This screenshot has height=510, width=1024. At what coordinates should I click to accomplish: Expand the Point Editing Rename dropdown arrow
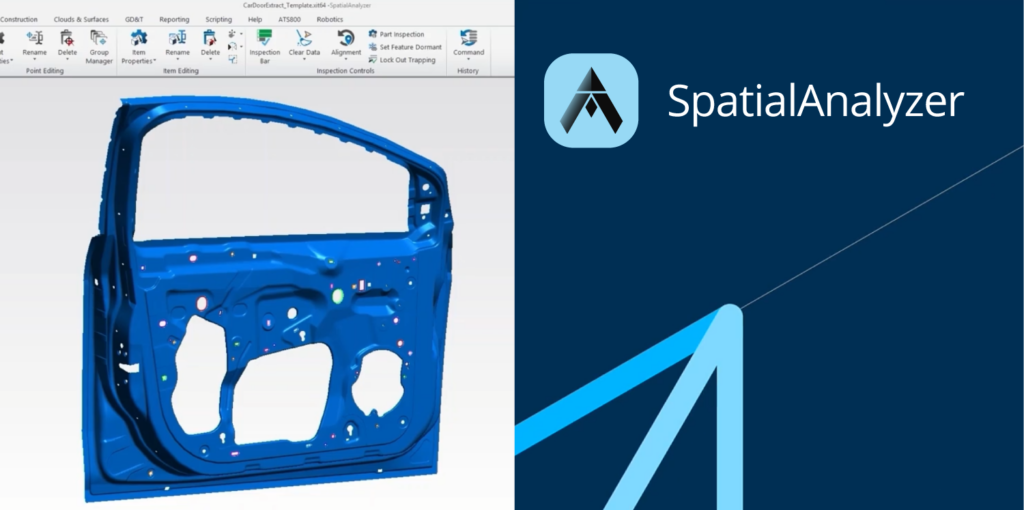coord(35,60)
